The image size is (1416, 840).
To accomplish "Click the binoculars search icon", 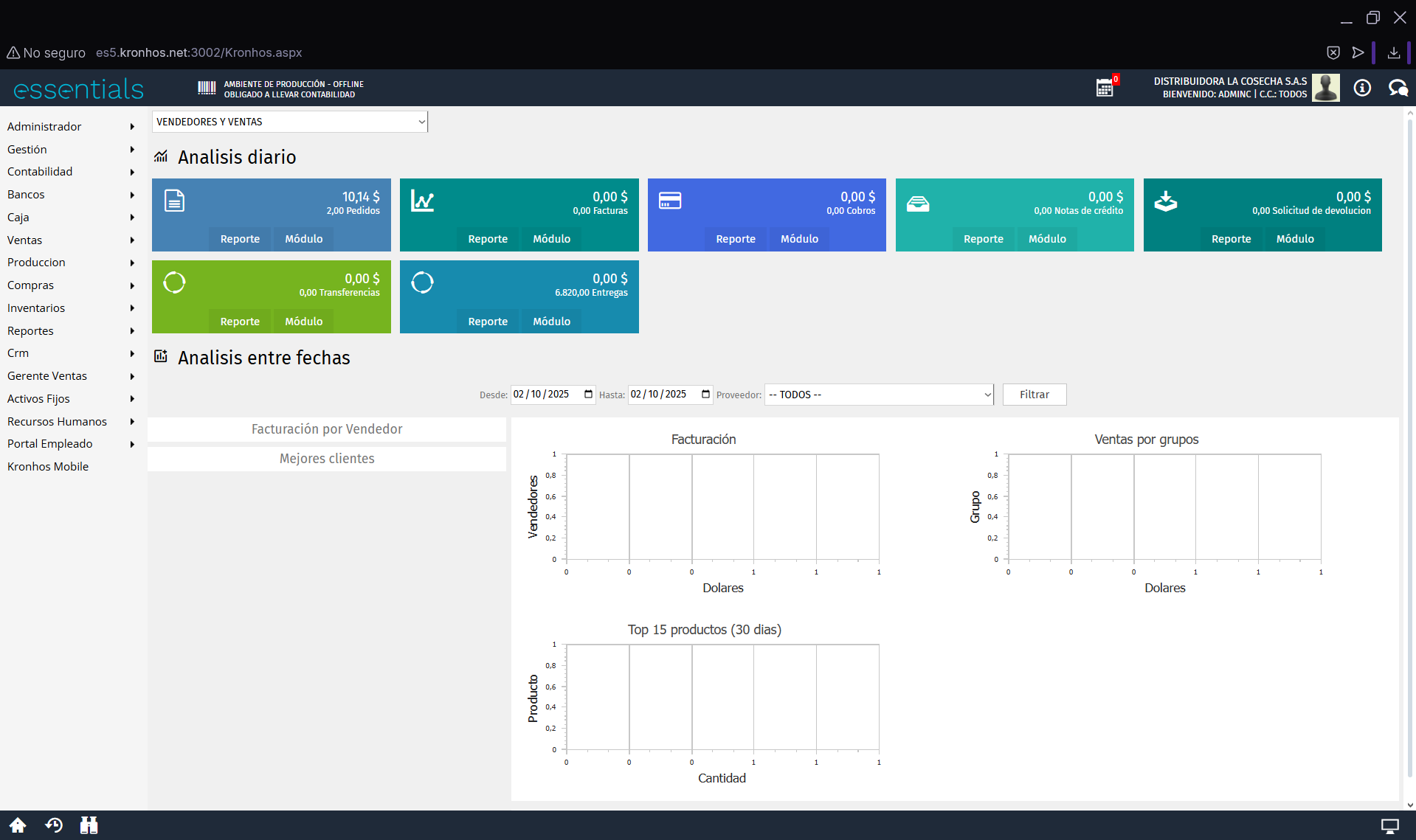I will point(89,825).
